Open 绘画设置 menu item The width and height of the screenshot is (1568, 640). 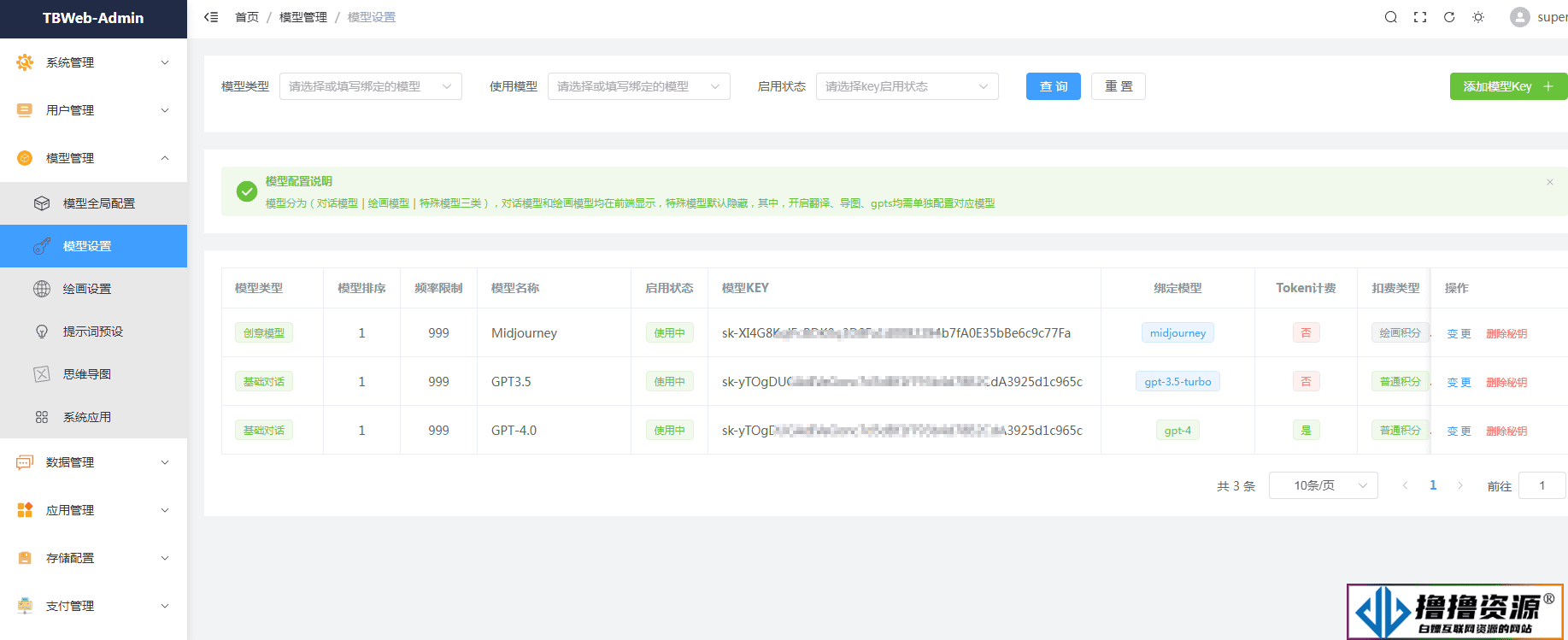point(94,289)
